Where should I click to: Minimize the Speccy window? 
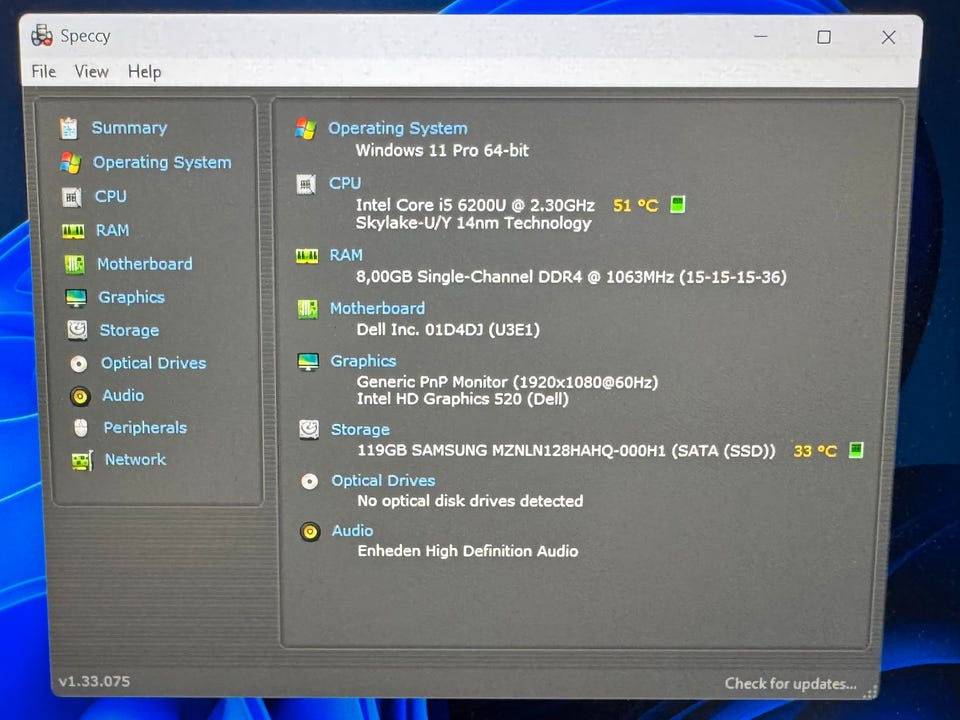point(760,37)
